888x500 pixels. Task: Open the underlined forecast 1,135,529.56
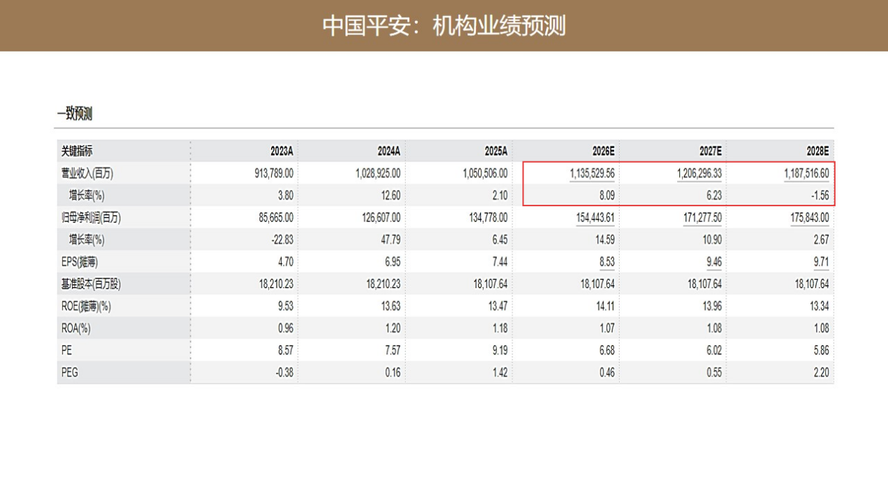coord(592,173)
